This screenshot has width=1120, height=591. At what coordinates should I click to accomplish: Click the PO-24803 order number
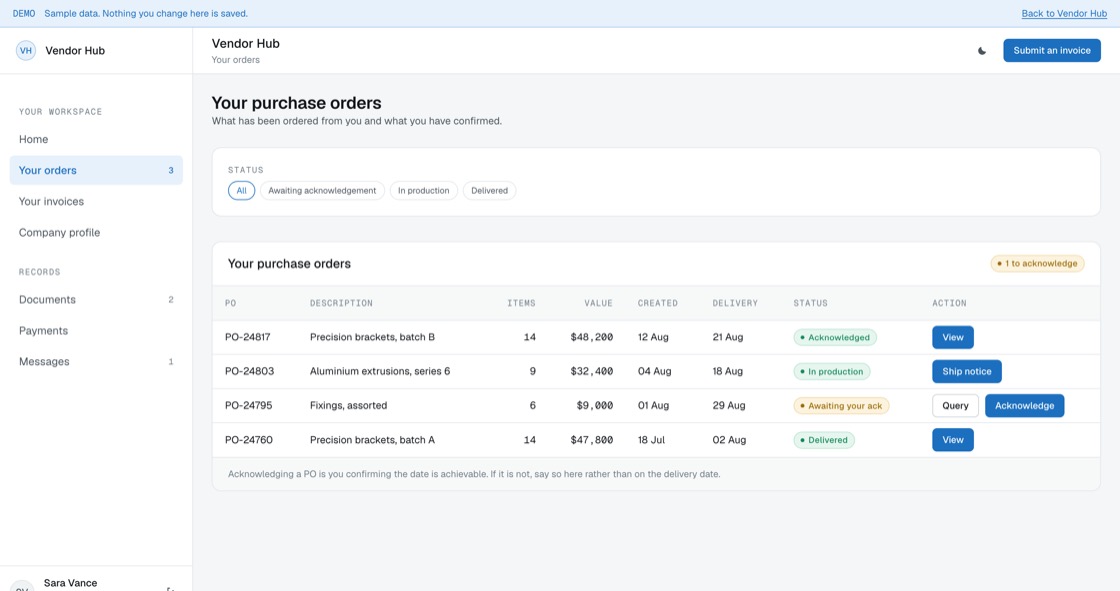point(249,372)
